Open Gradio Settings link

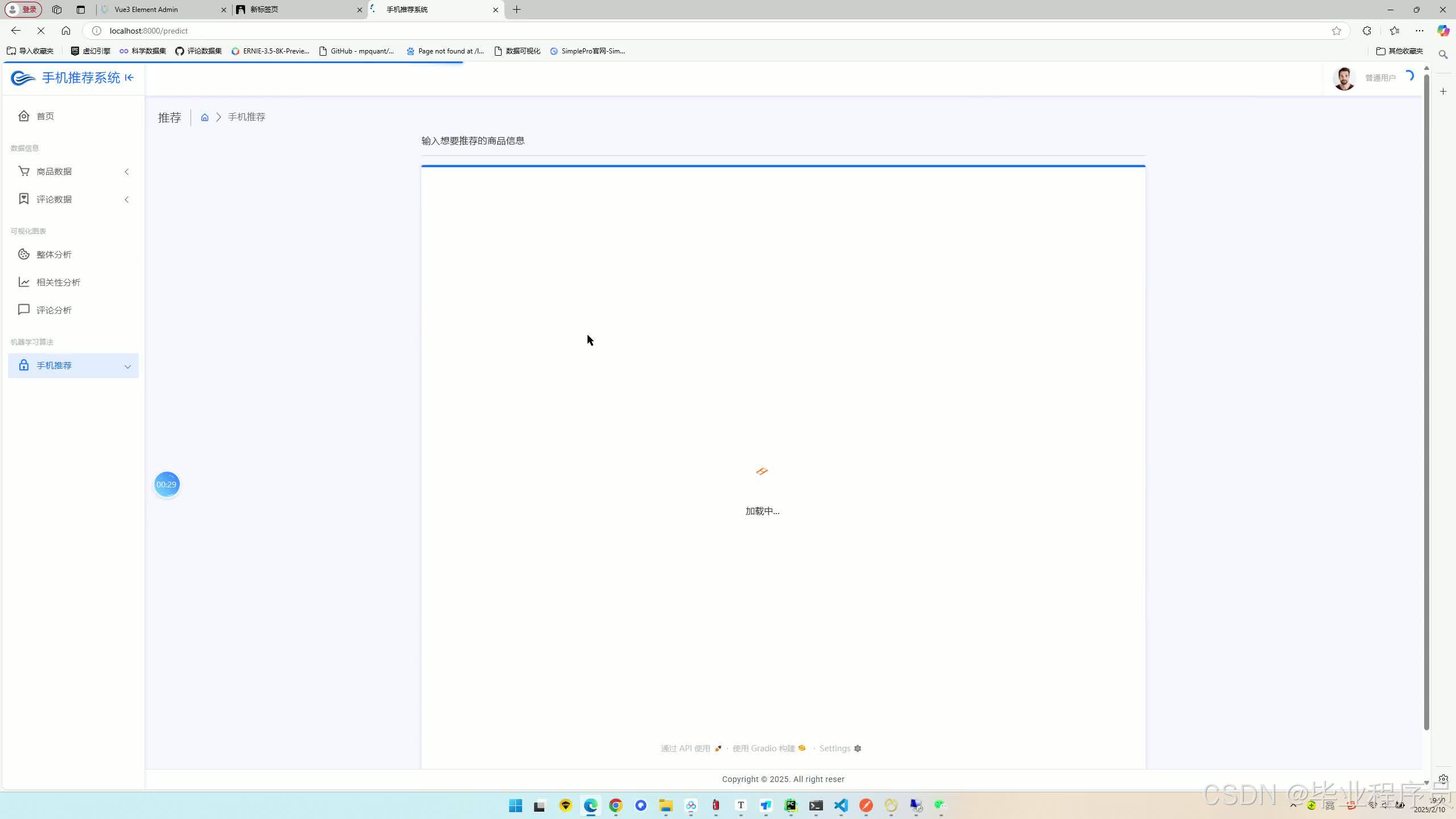tap(840, 748)
